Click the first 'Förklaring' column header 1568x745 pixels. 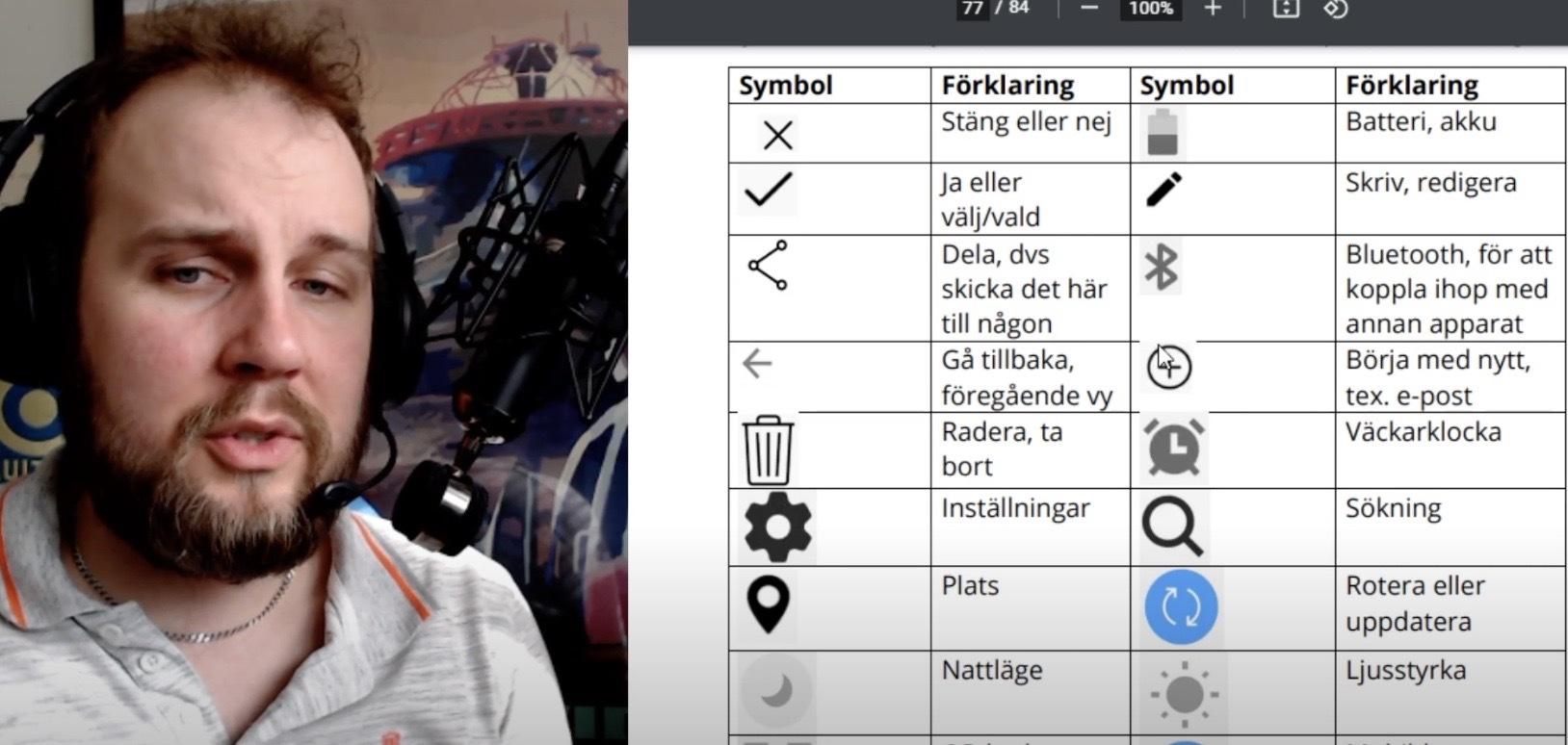[x=1007, y=86]
